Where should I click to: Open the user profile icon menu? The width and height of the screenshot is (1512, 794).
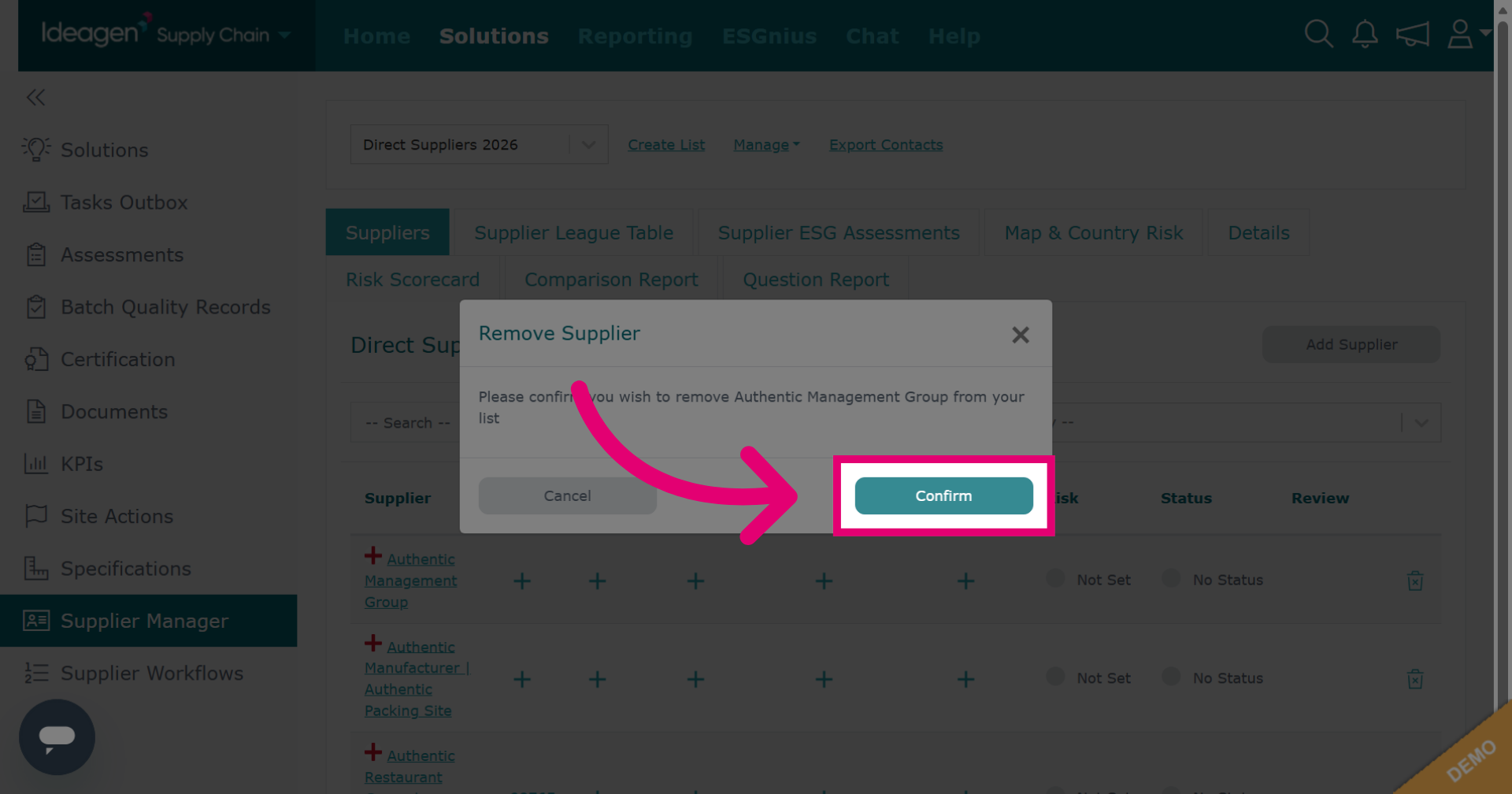1468,35
